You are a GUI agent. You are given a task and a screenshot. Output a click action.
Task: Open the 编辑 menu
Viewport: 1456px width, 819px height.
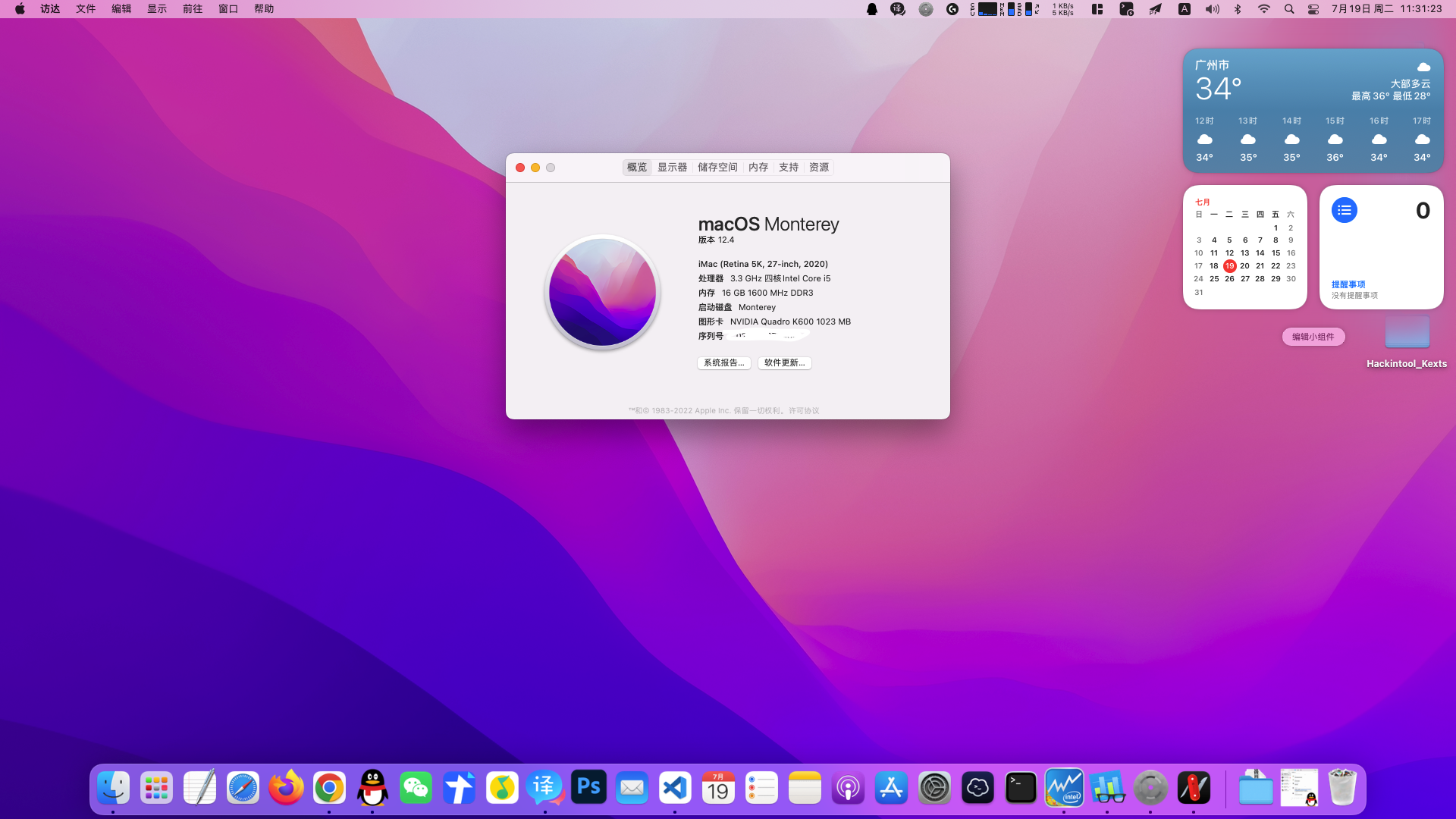click(x=121, y=9)
